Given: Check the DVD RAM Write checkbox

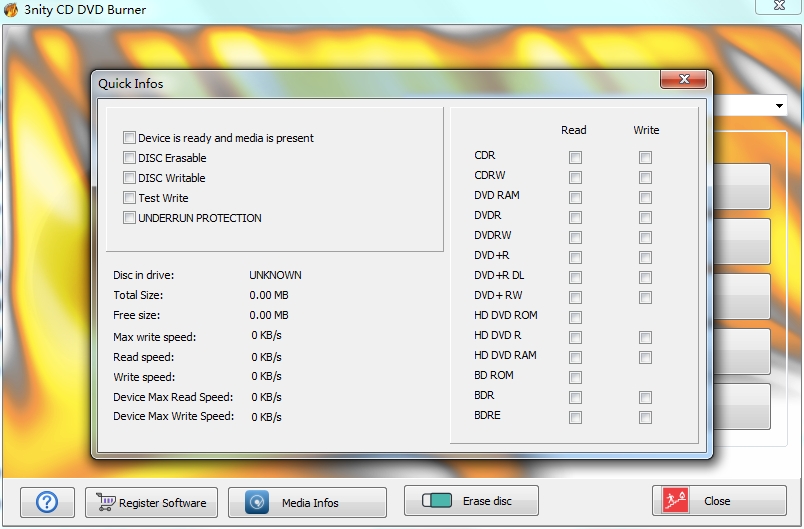Looking at the screenshot, I should click(x=645, y=197).
